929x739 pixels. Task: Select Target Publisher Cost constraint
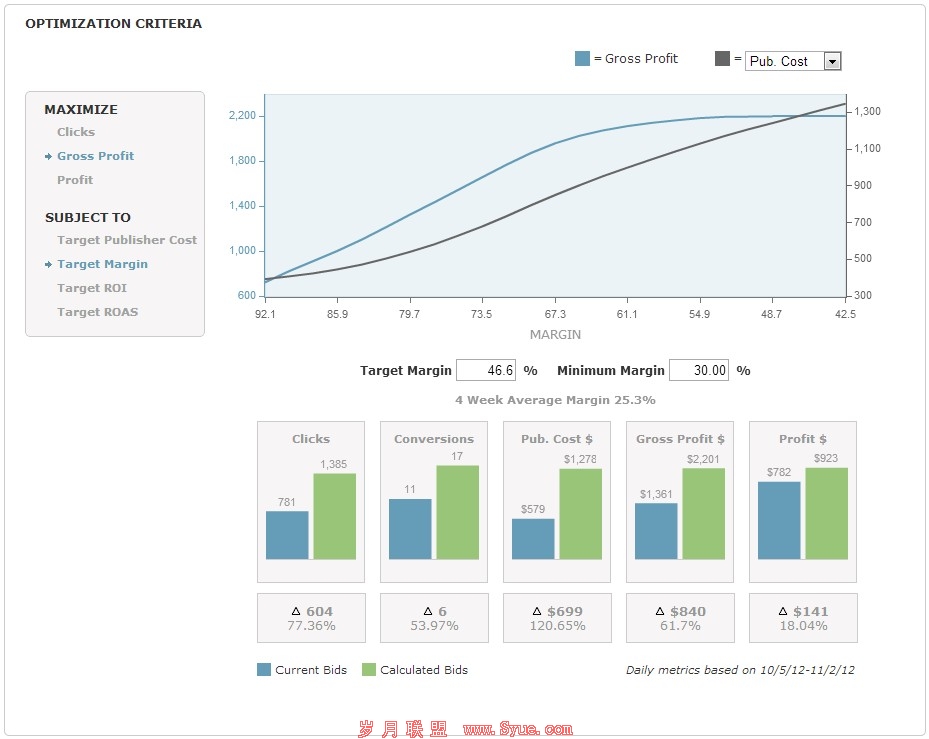click(x=127, y=240)
